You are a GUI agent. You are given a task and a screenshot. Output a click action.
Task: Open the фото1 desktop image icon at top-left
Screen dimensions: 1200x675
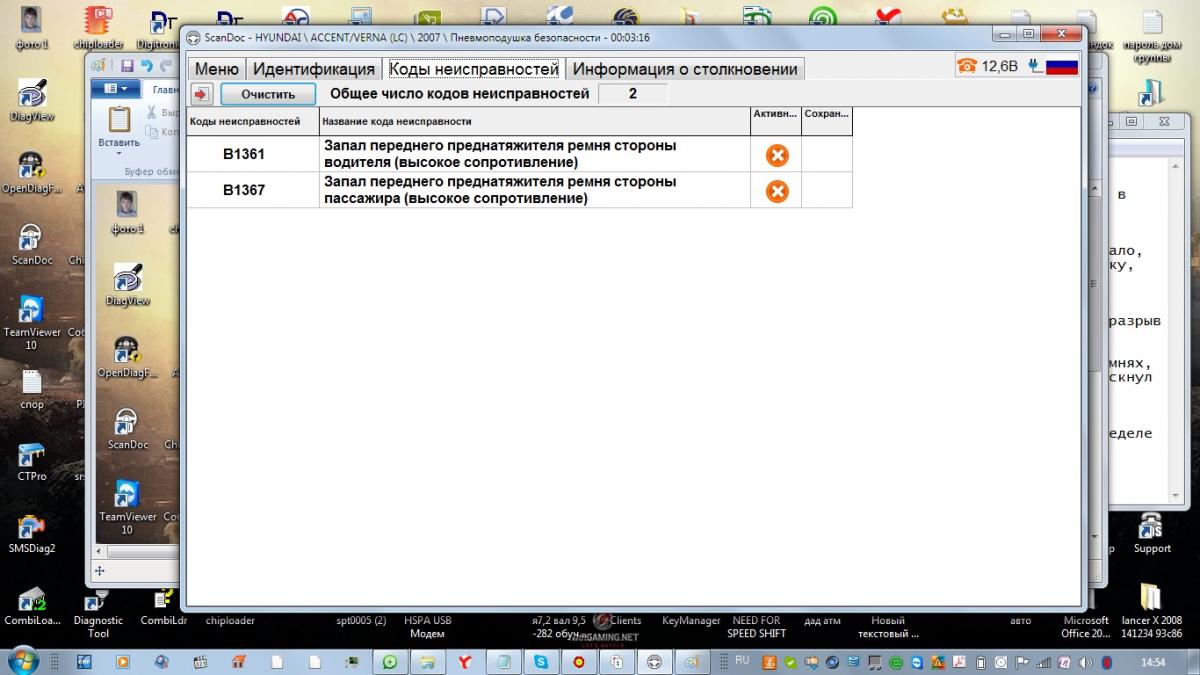[x=32, y=28]
